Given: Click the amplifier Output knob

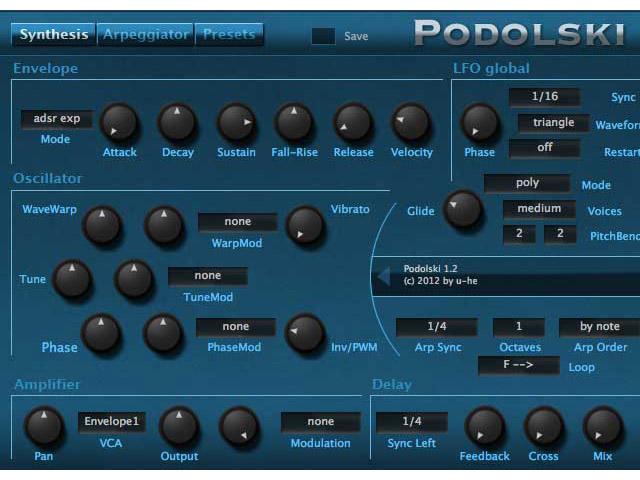Looking at the screenshot, I should click(179, 426).
